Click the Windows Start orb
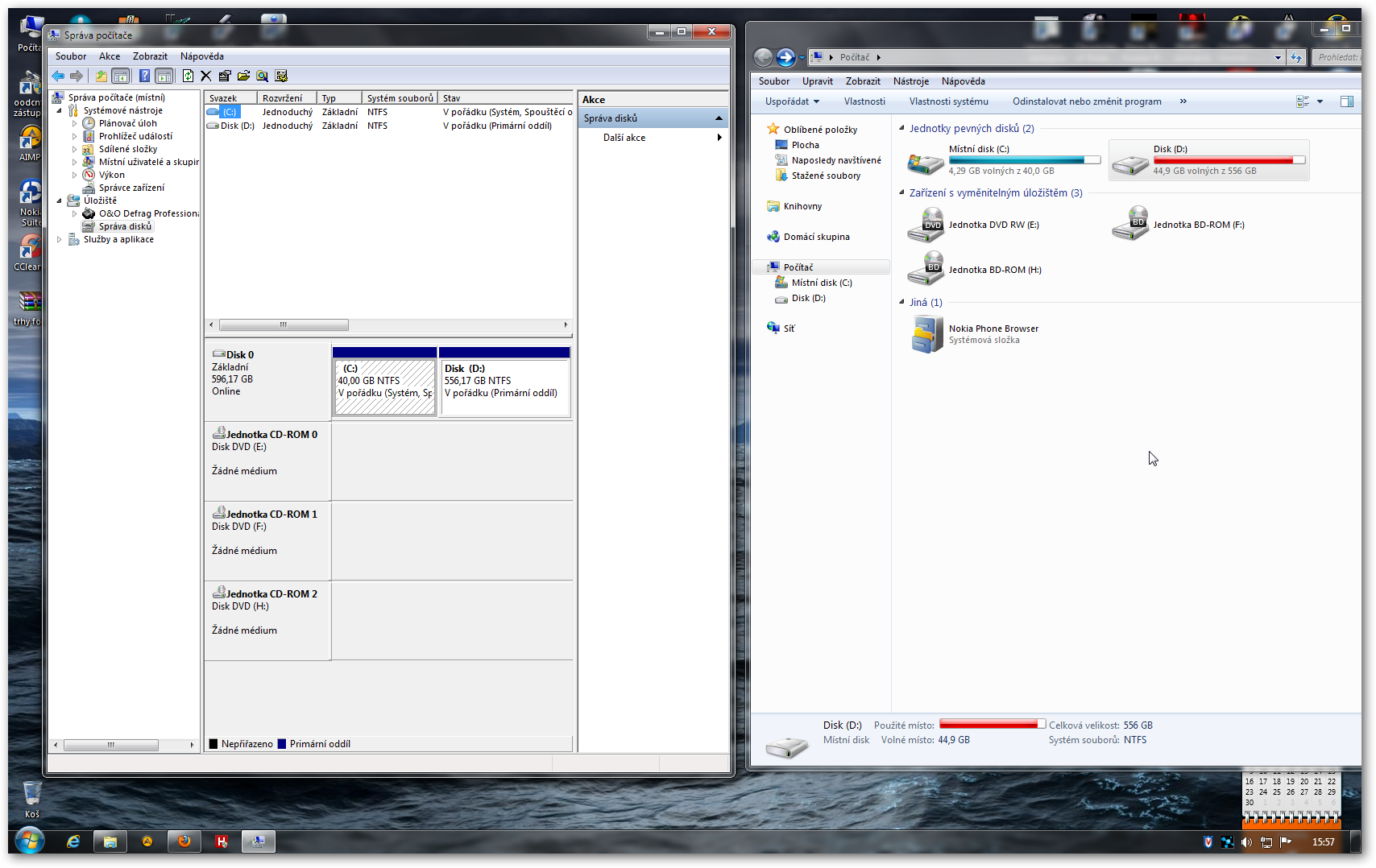Screen dimensions: 1376x868 pos(29,841)
